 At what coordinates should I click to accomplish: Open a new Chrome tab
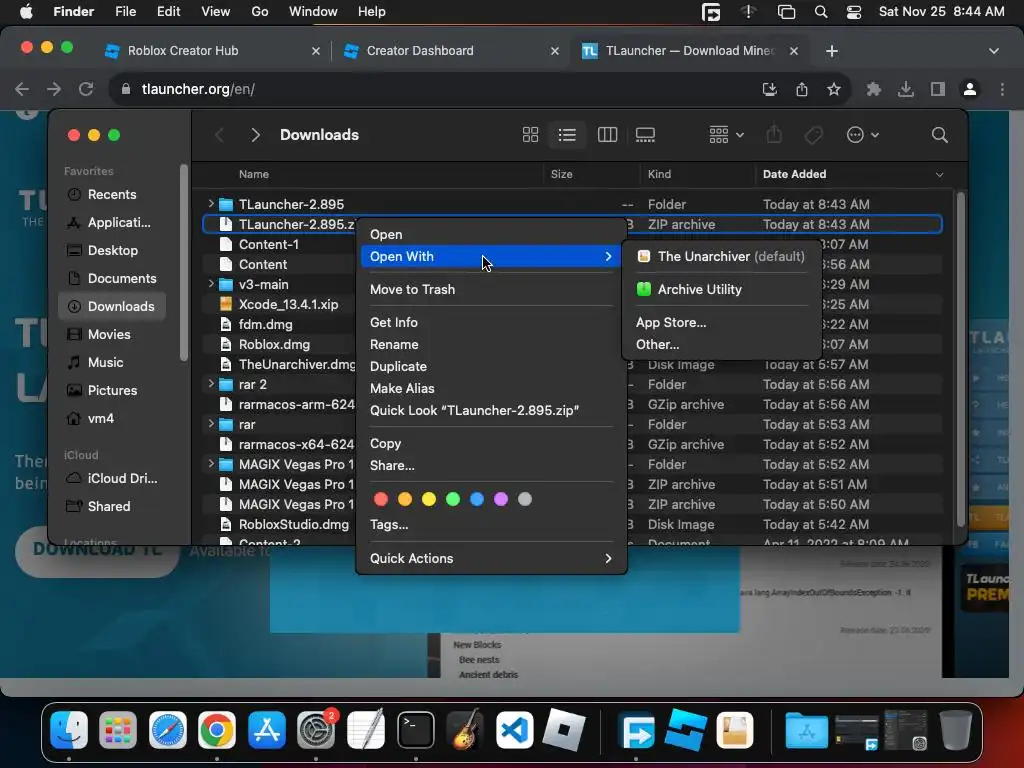[x=831, y=51]
